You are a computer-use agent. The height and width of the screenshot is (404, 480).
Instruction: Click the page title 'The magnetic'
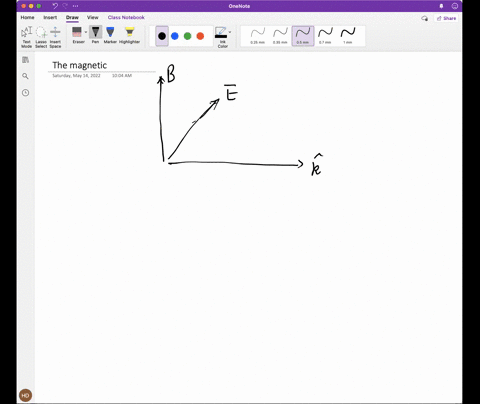80,65
